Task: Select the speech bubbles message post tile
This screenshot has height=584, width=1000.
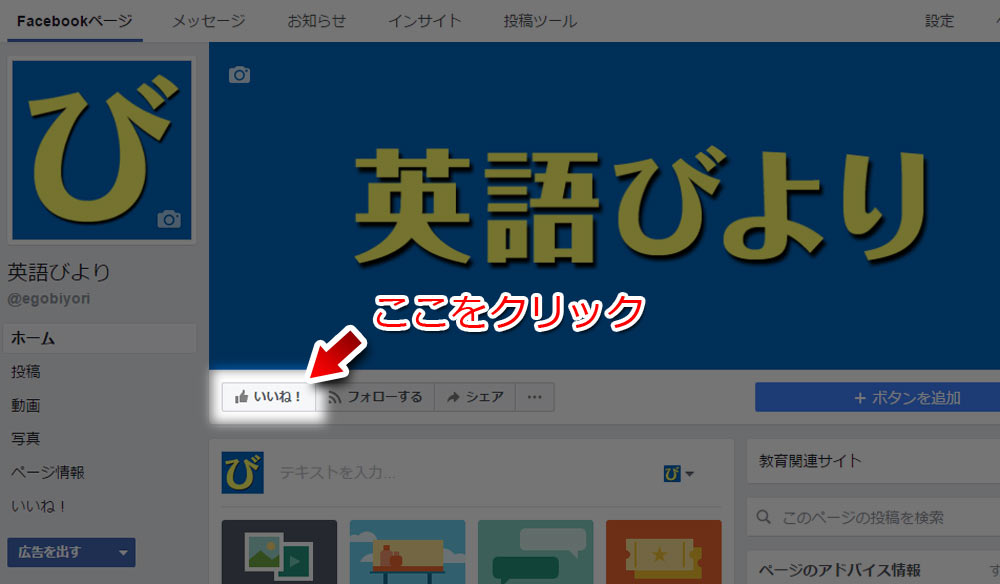Action: tap(536, 552)
